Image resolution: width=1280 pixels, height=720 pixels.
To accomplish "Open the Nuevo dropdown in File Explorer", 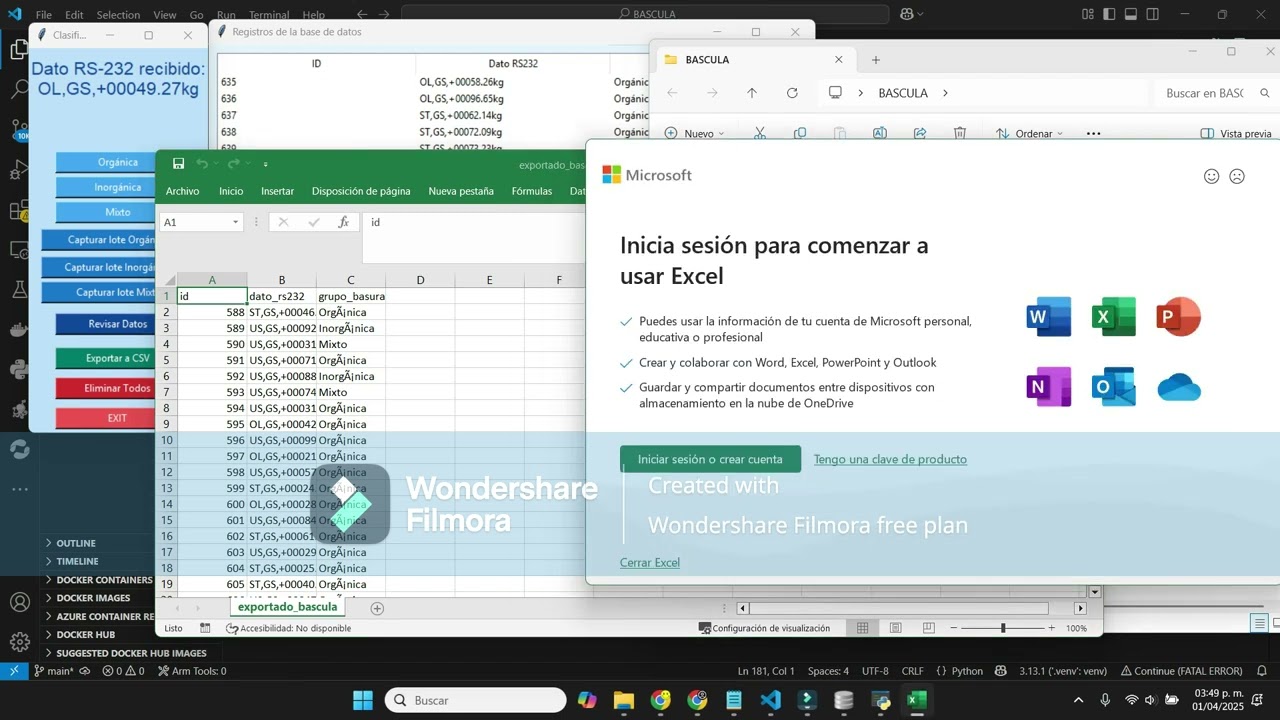I will point(695,133).
